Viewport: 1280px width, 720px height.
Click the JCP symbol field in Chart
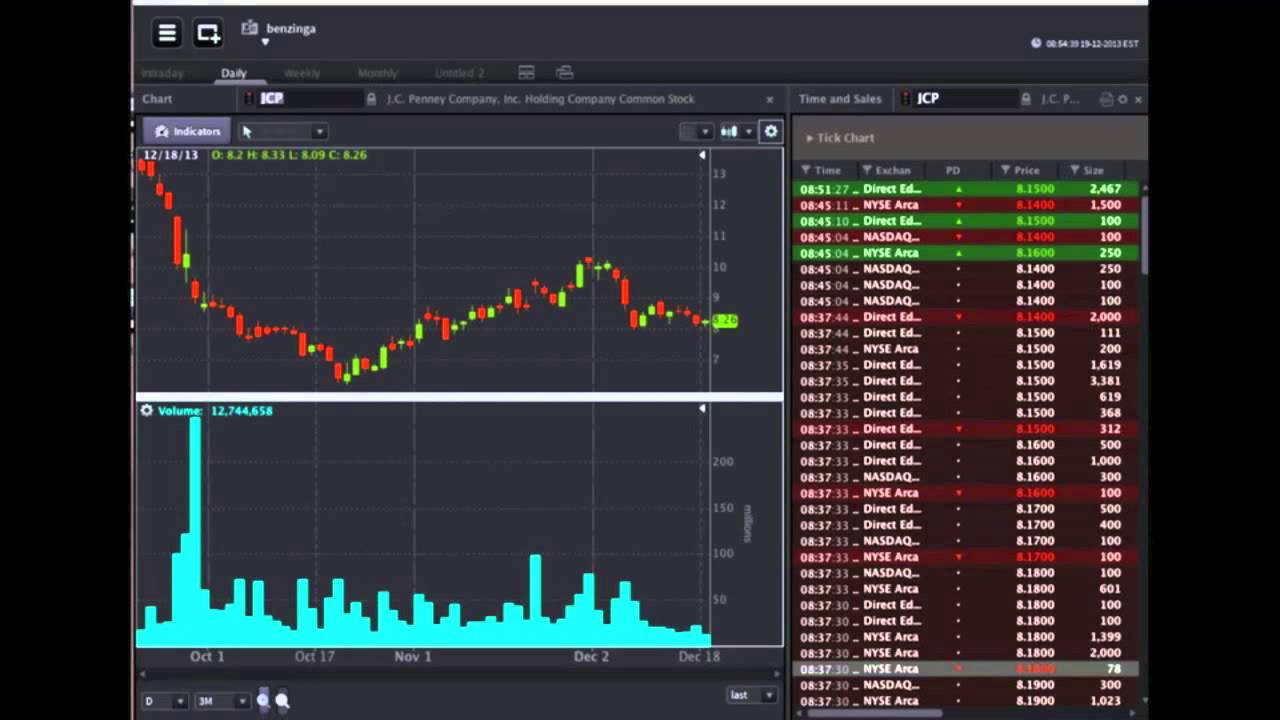(310, 99)
